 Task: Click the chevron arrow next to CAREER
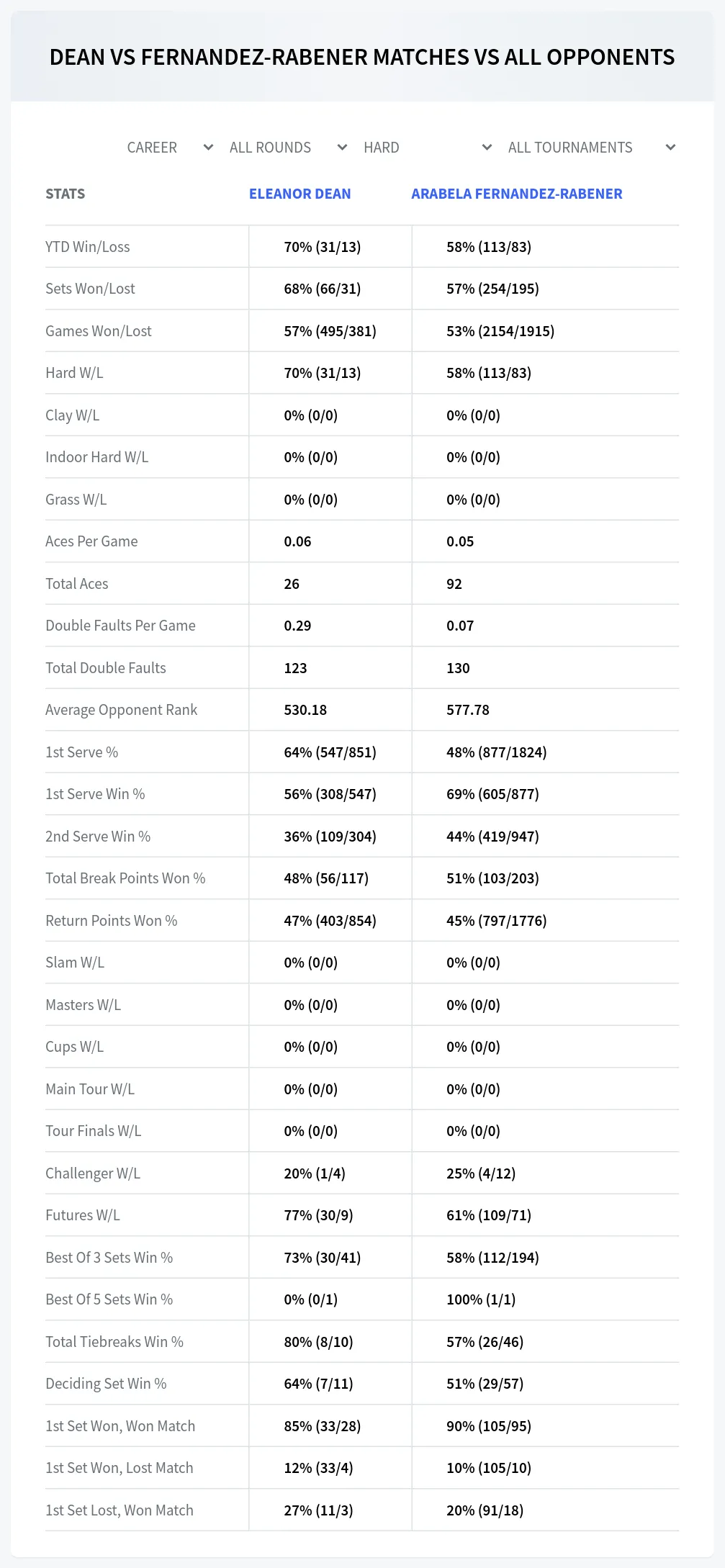[x=208, y=148]
